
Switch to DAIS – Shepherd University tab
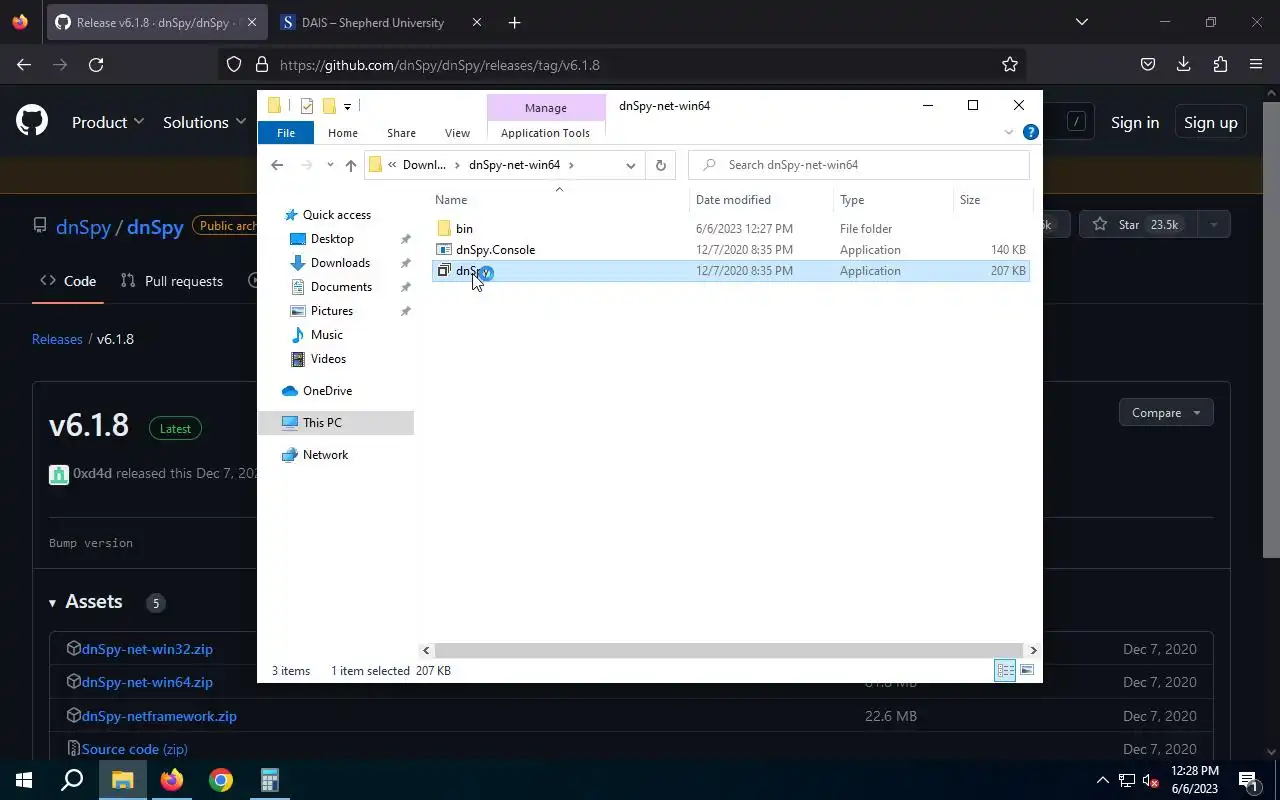point(381,22)
